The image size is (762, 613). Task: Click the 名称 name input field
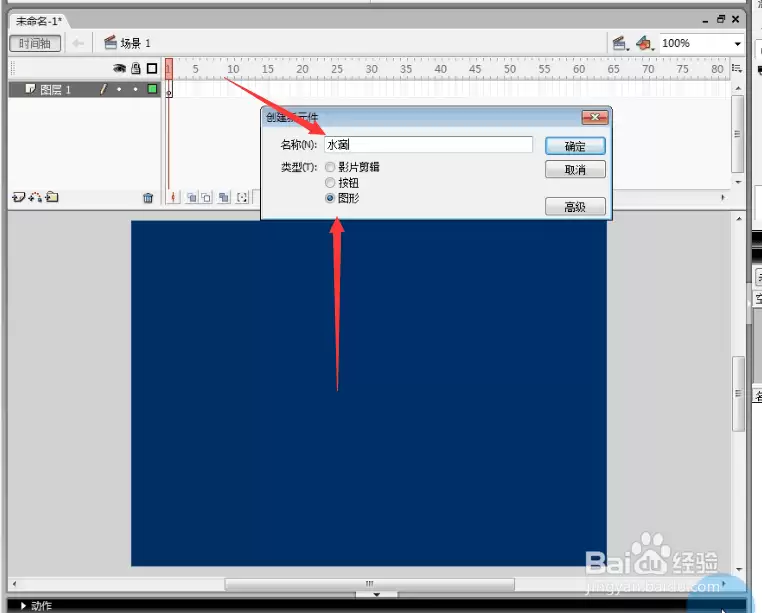pos(429,144)
